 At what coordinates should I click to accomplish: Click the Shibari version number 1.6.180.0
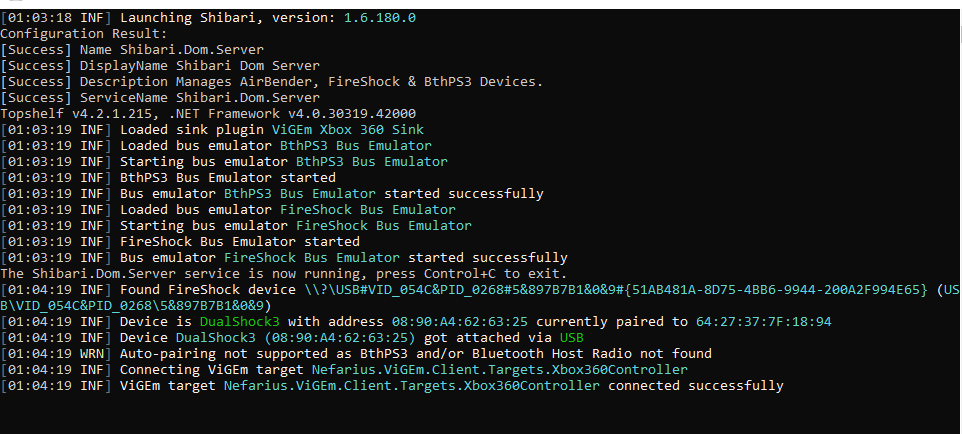pos(383,18)
